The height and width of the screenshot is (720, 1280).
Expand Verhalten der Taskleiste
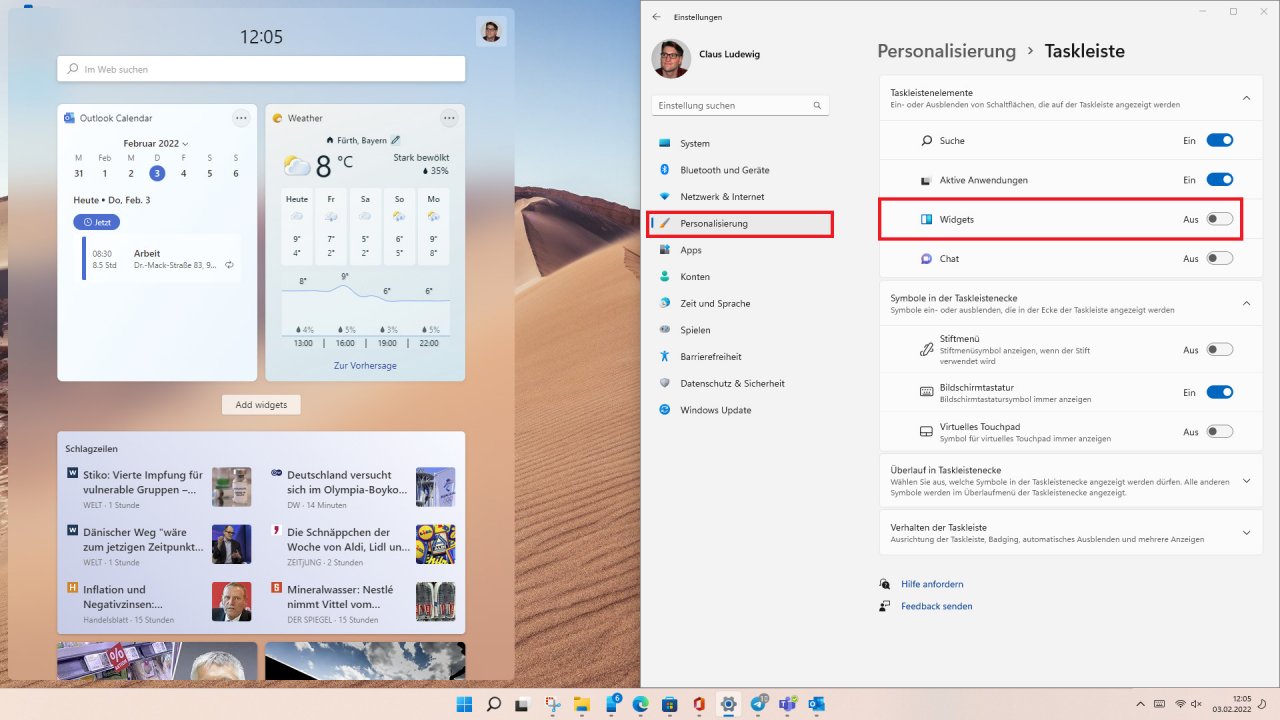[x=1246, y=533]
